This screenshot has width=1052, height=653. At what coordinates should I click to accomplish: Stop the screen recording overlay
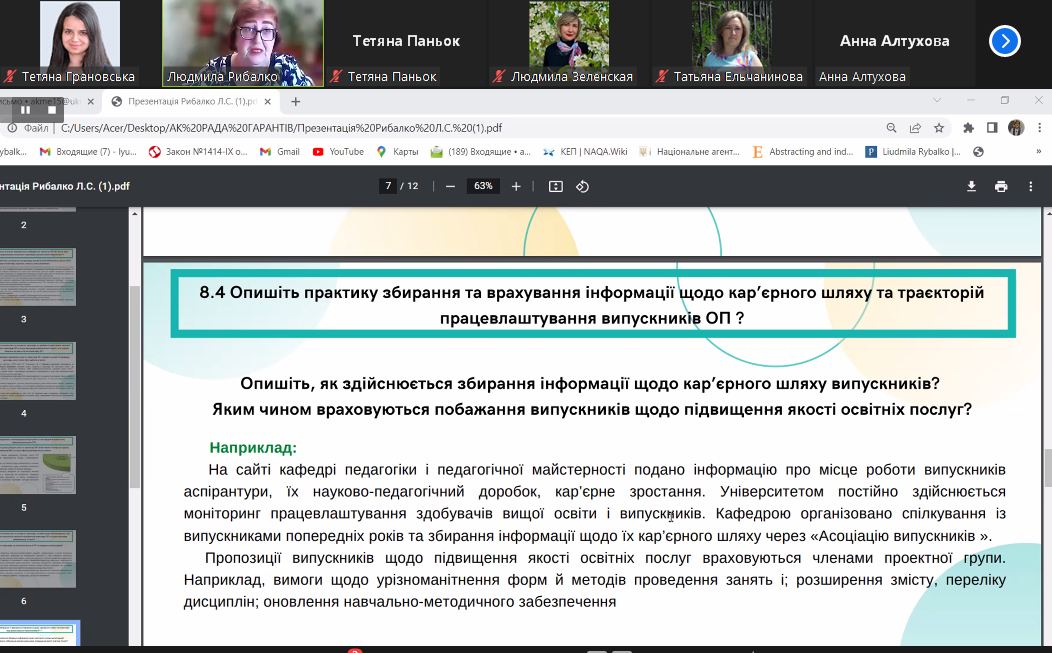(52, 109)
